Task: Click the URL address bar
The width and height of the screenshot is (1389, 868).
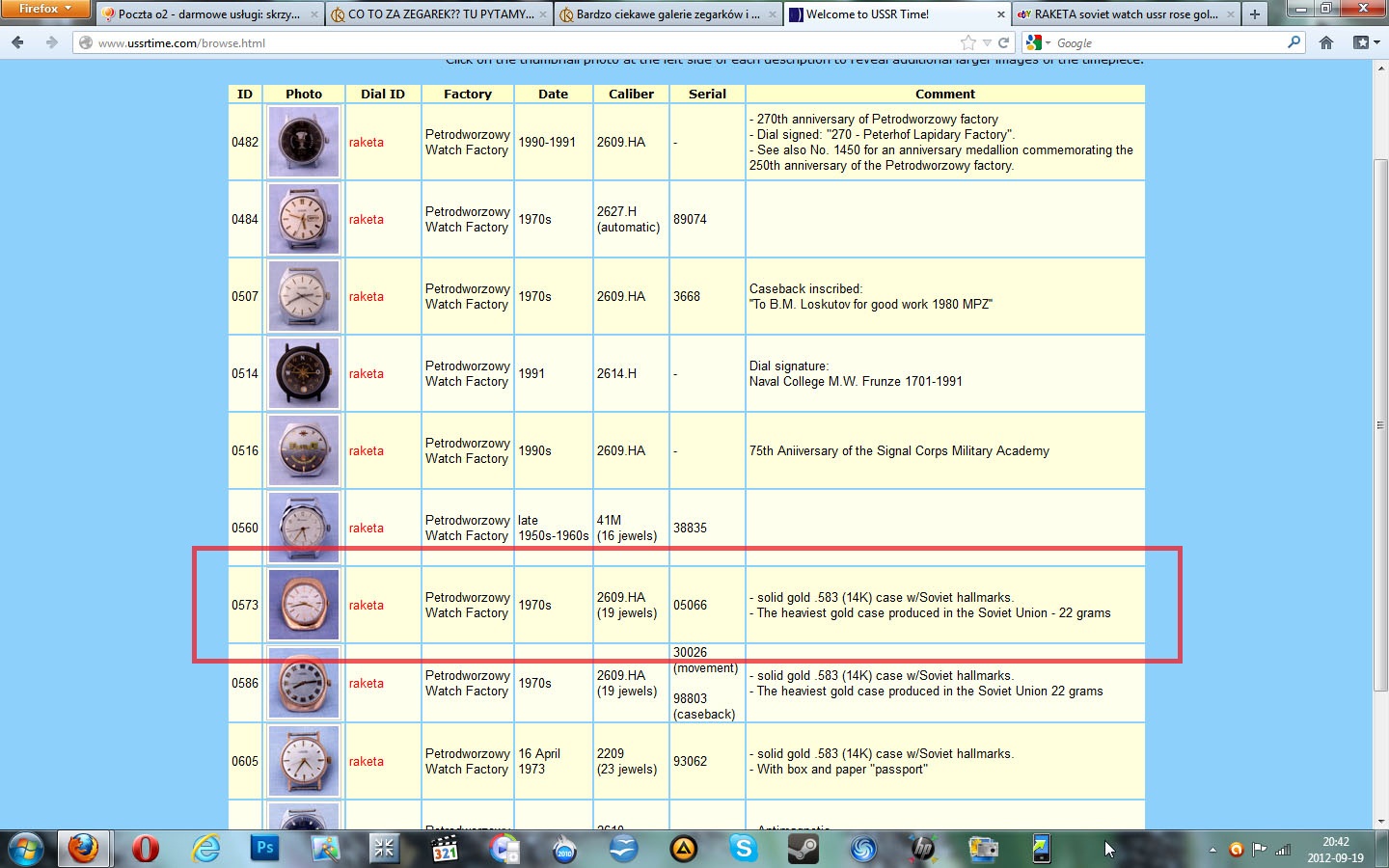Action: (x=521, y=43)
